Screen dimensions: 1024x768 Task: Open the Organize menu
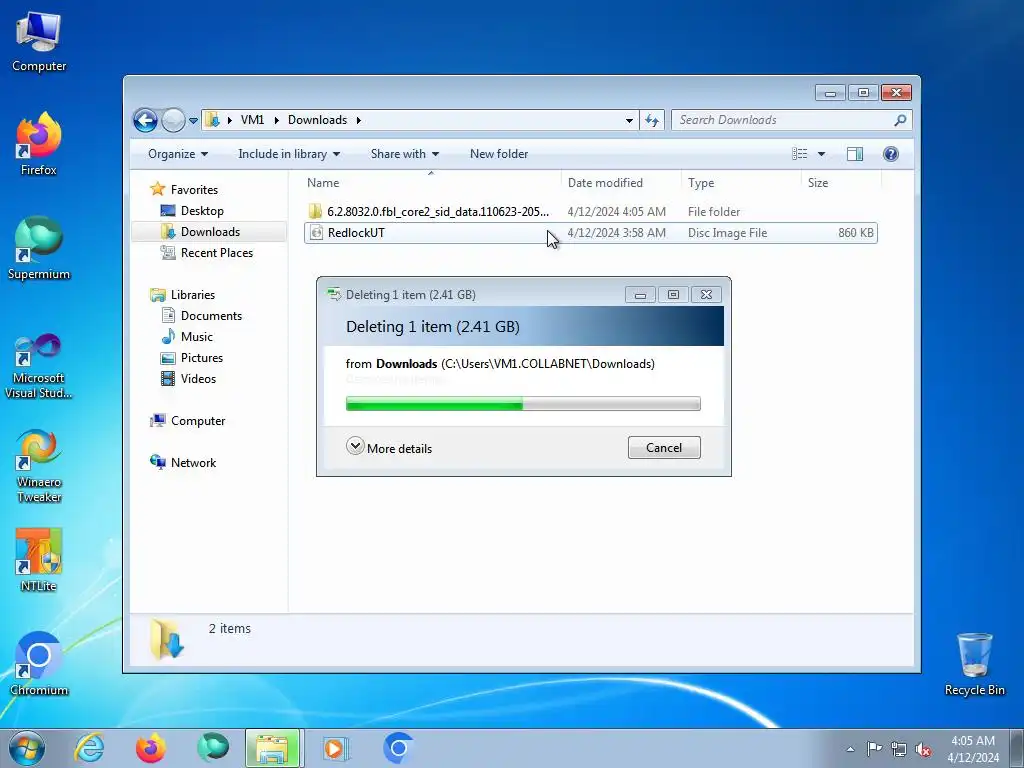coord(178,154)
